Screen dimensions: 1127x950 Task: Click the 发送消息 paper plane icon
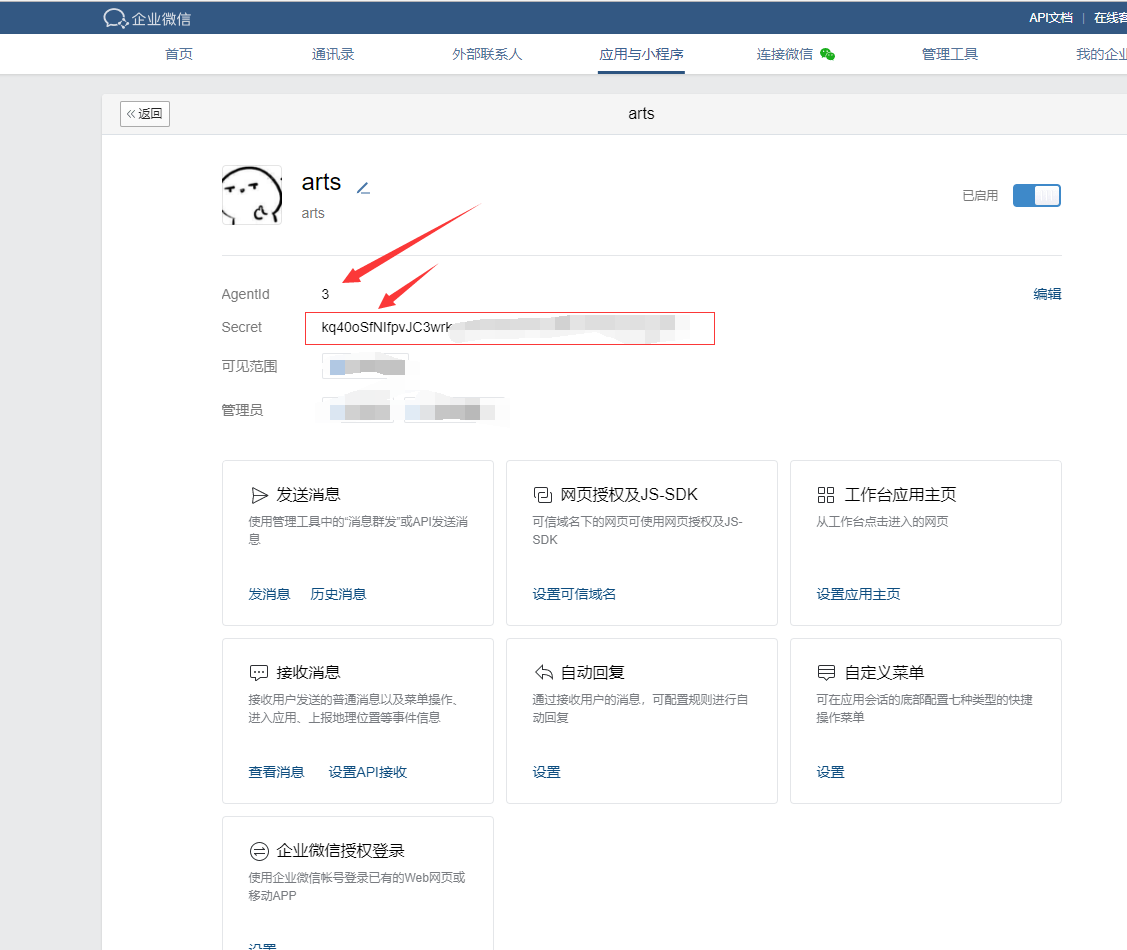(259, 495)
